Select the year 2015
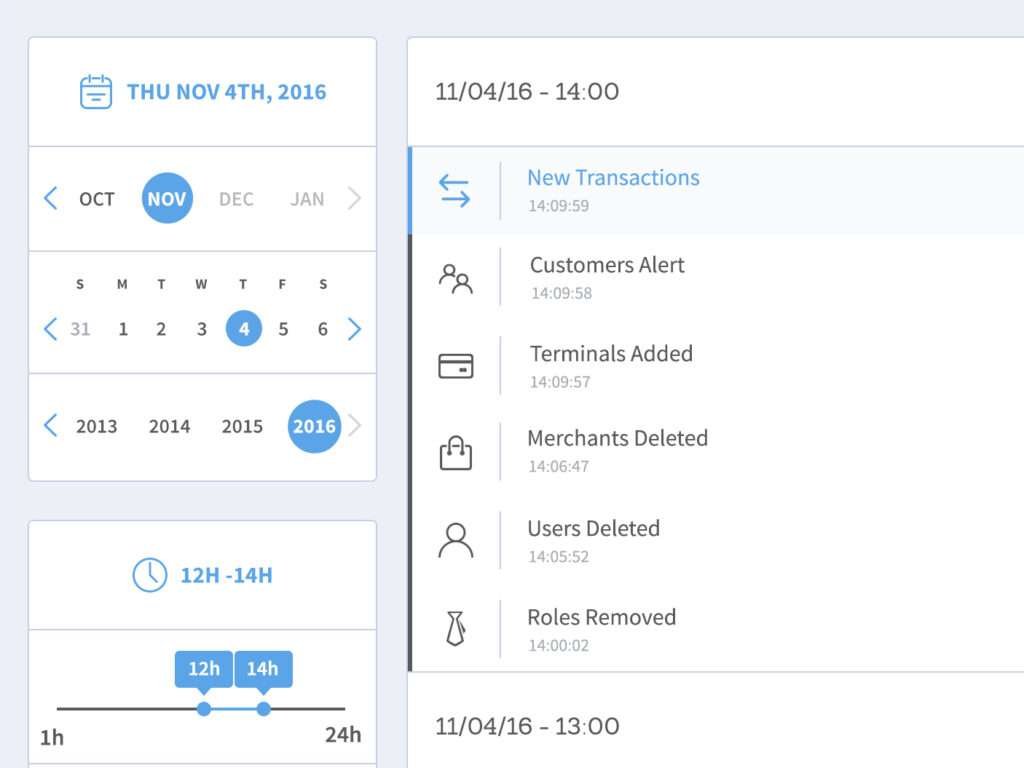This screenshot has height=768, width=1024. point(242,426)
